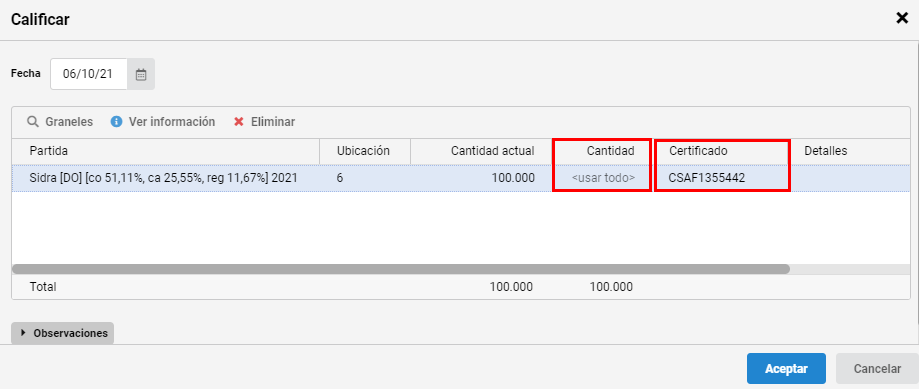Click the red Eliminar cross icon
Screen dimensions: 919x389
click(239, 122)
